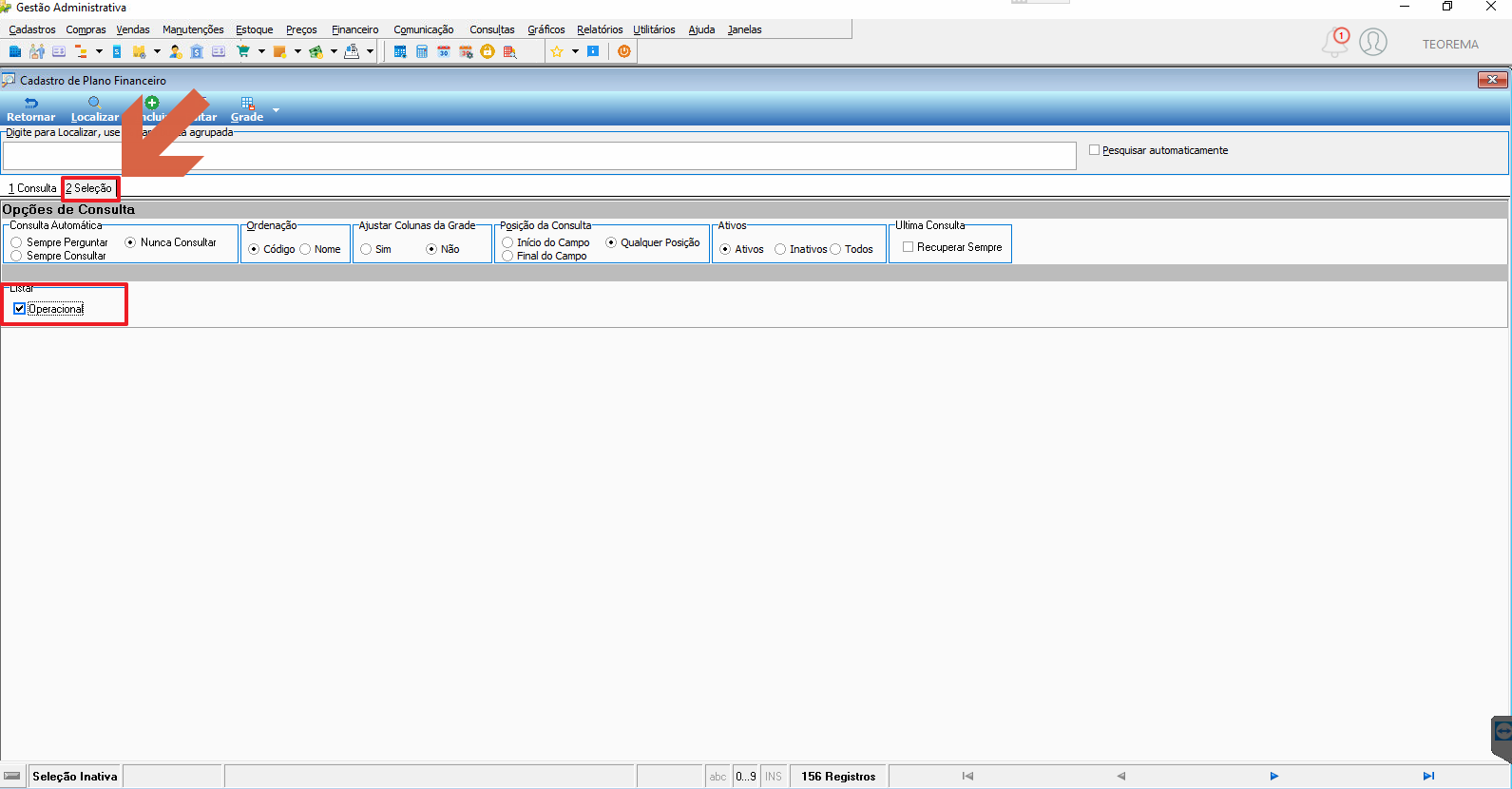Viewport: 1512px width, 789px height.
Task: Uncheck the Operacional checkbox
Action: 19,309
